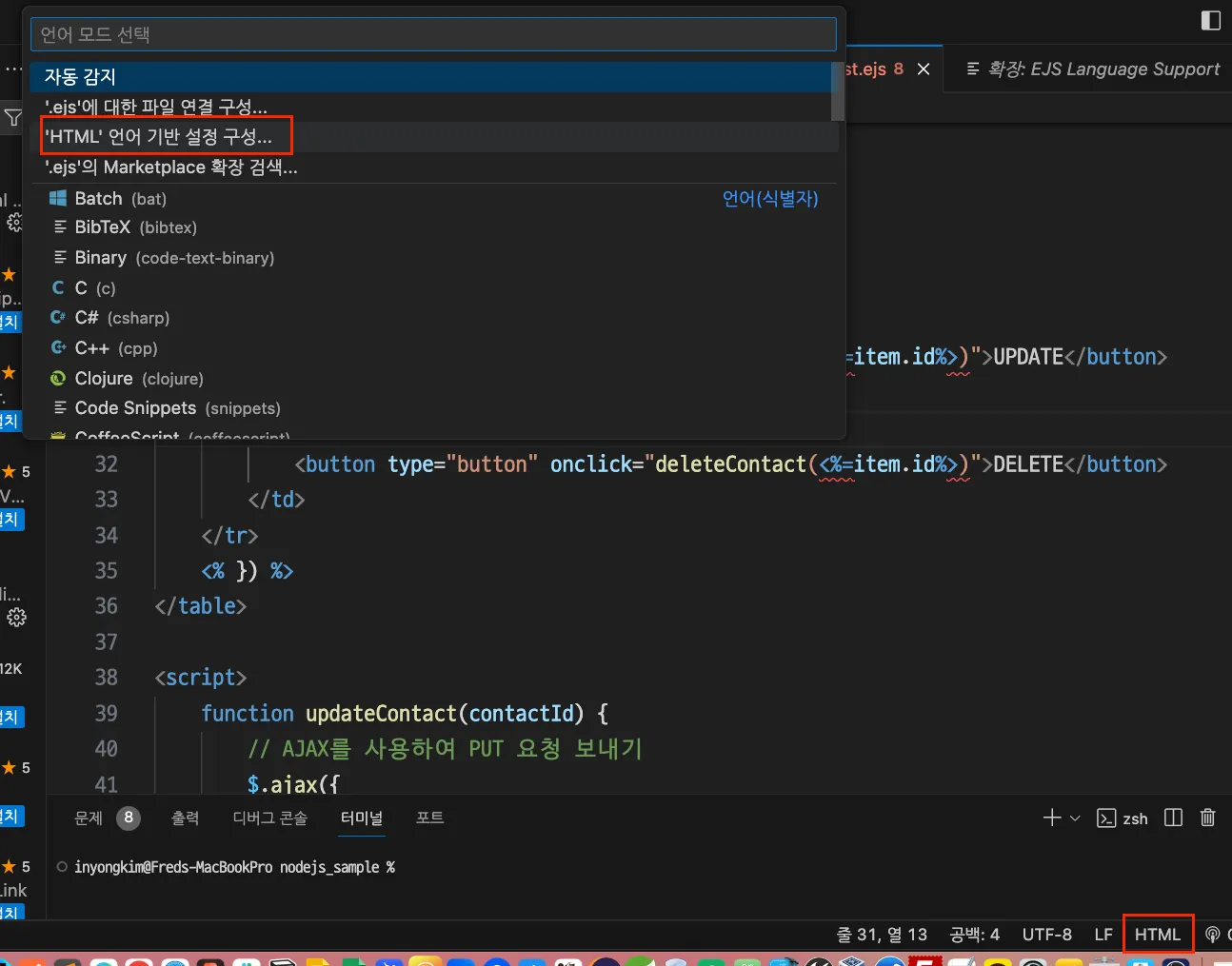
Task: Click the layout toggle icon at top right
Action: 1210,20
